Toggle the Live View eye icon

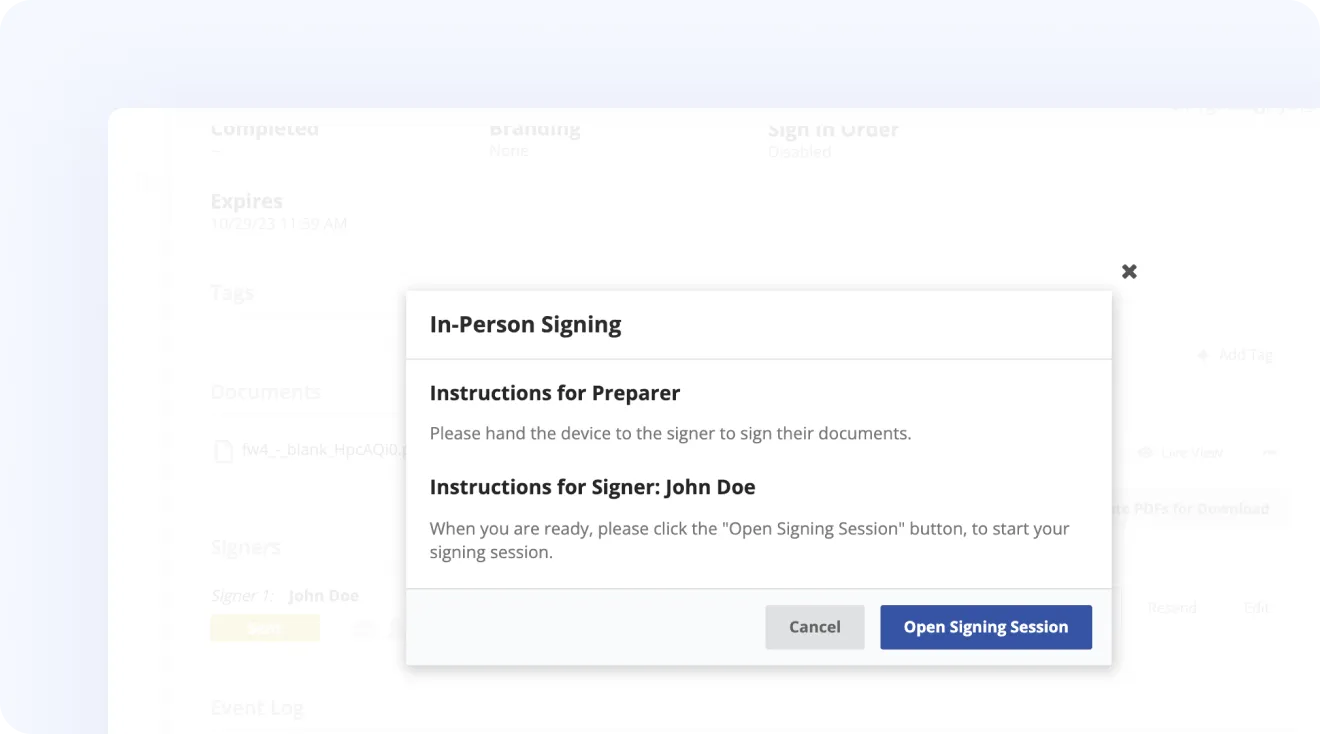1145,452
